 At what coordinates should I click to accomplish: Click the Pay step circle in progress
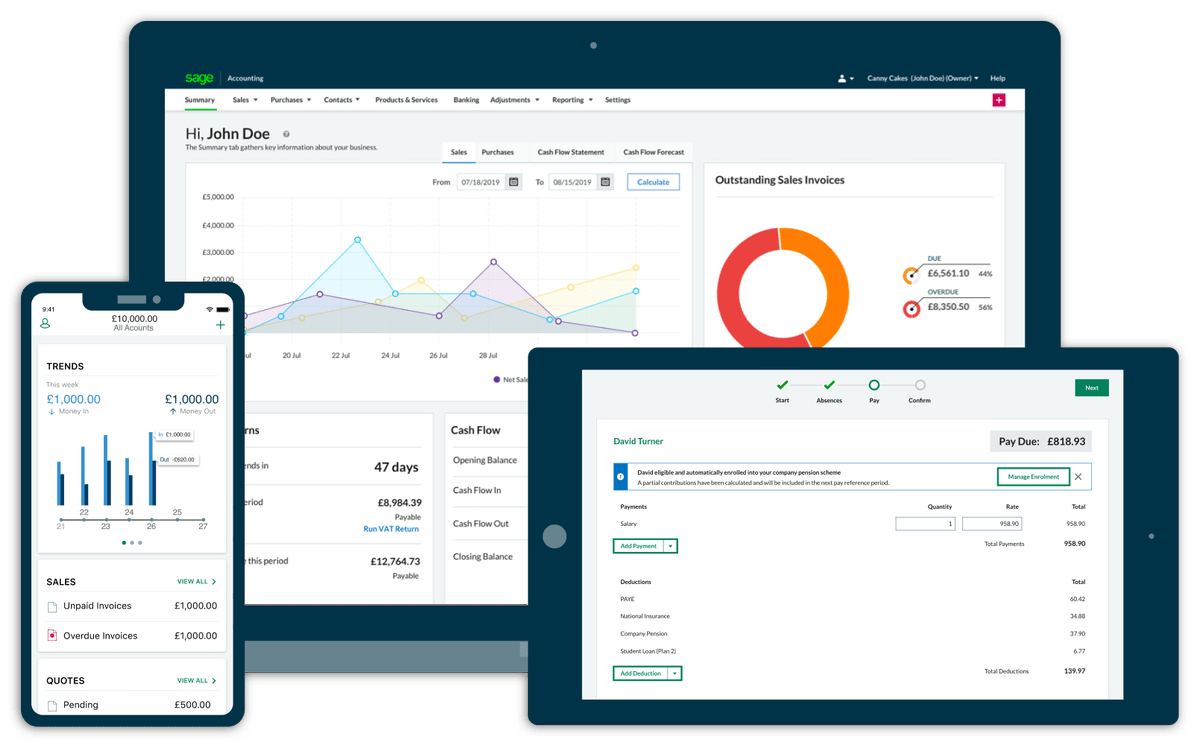(x=874, y=385)
